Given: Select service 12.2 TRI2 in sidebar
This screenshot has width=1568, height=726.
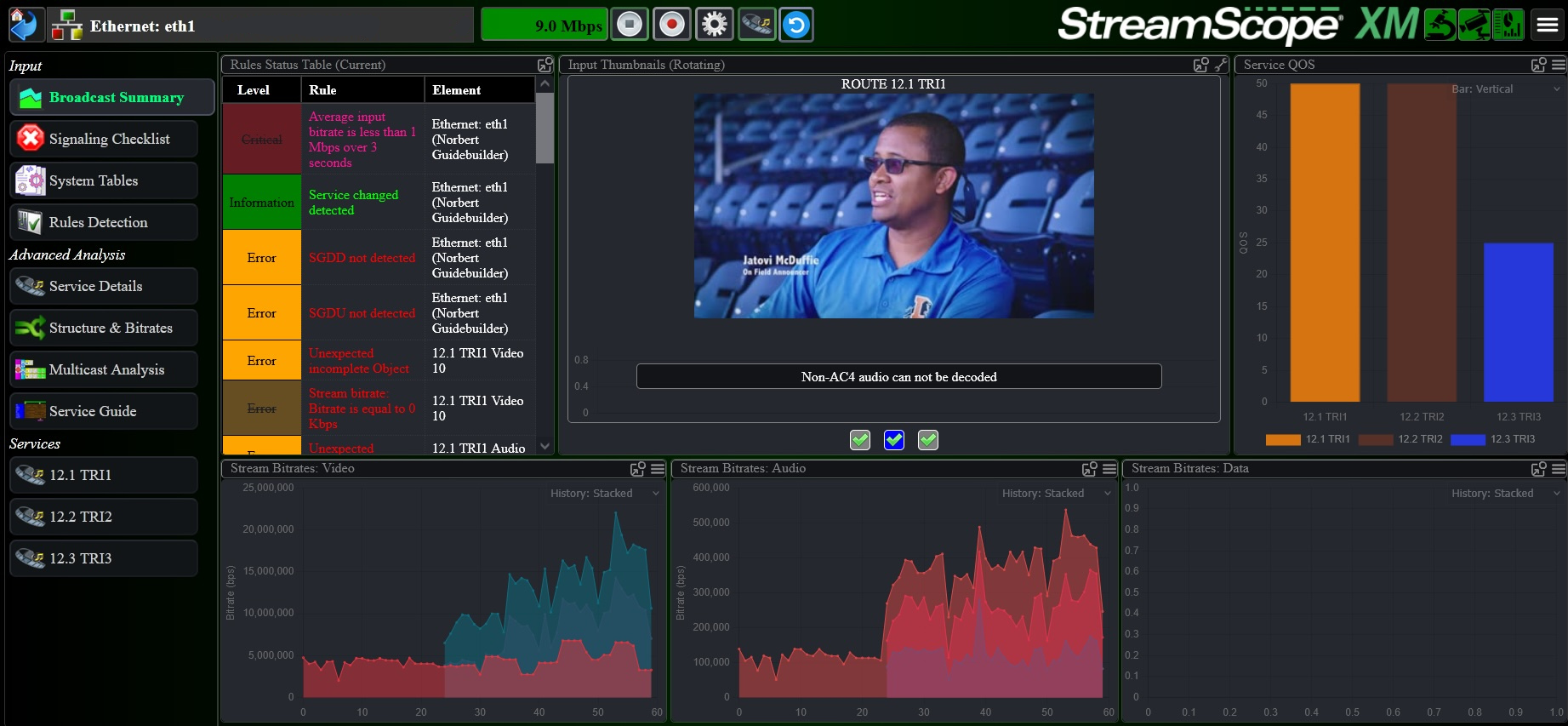Looking at the screenshot, I should (x=104, y=517).
